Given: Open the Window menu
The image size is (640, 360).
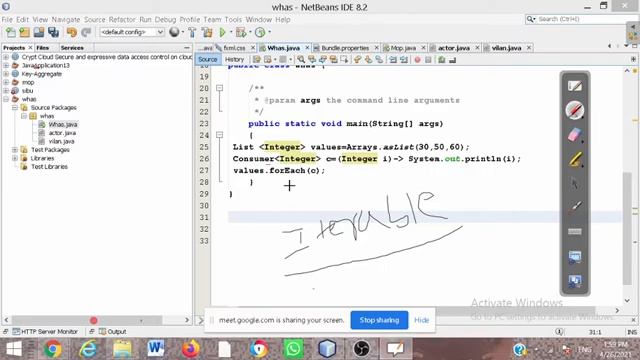Looking at the screenshot, I should click(258, 20).
